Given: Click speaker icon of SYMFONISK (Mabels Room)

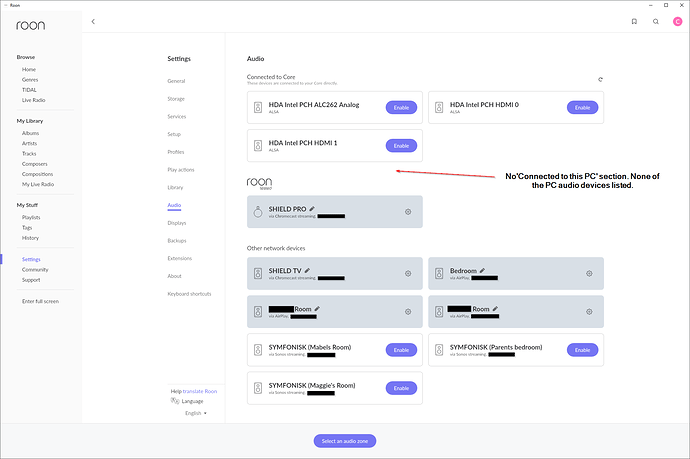Looking at the screenshot, I should [258, 350].
